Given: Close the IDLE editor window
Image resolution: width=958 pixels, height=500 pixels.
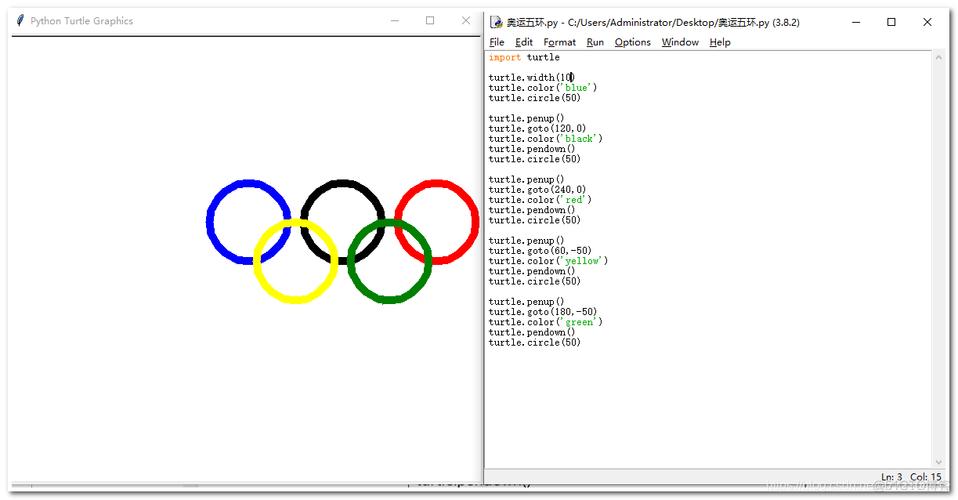Looking at the screenshot, I should tap(927, 22).
